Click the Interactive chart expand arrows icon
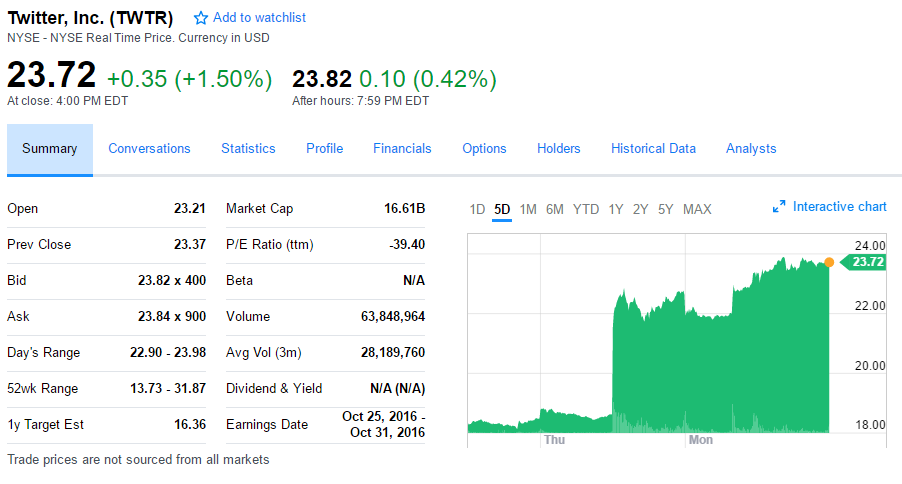902x484 pixels. coord(779,207)
